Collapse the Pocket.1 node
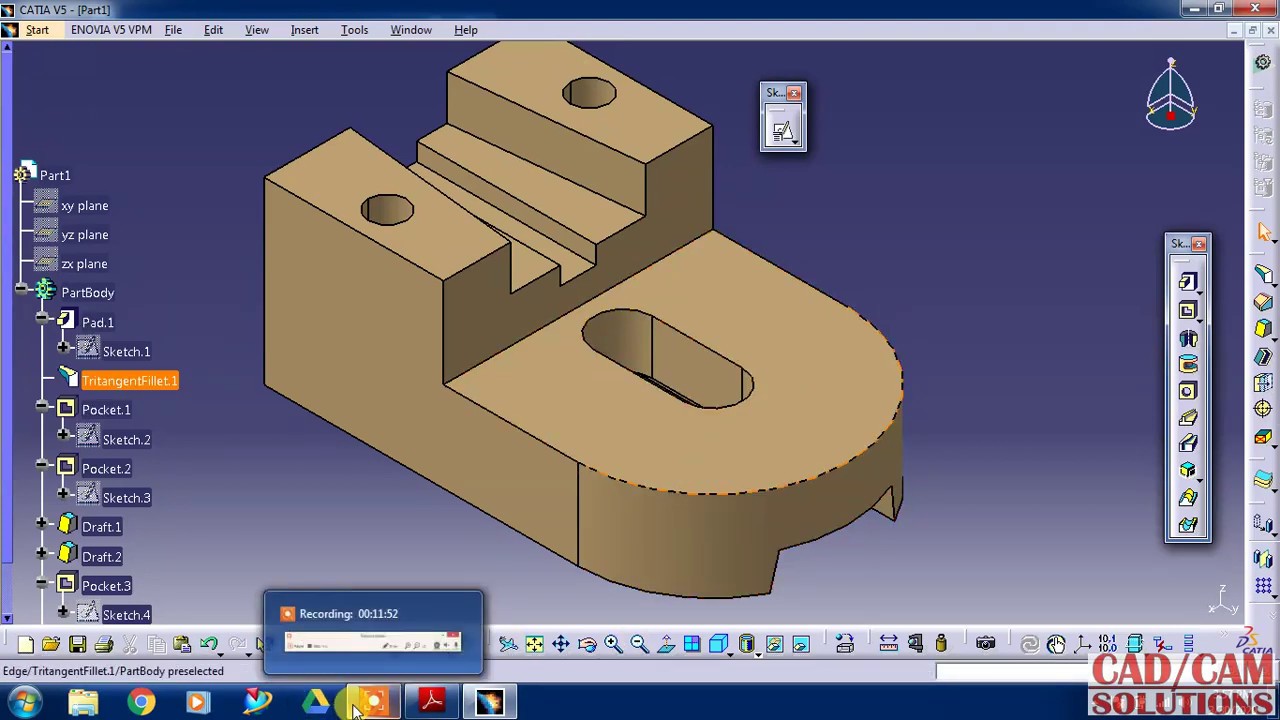 [x=41, y=408]
